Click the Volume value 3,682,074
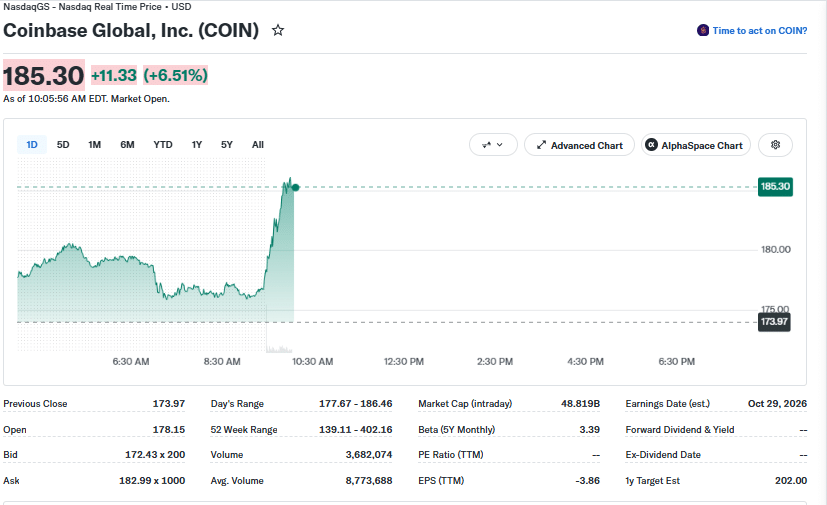The image size is (827, 505). point(369,454)
